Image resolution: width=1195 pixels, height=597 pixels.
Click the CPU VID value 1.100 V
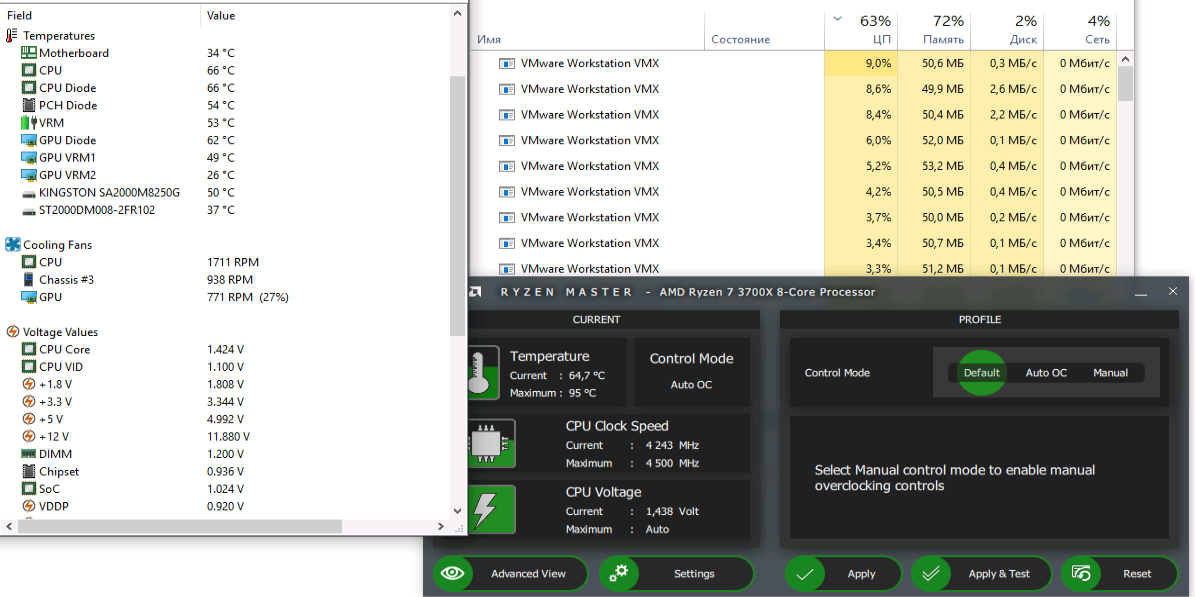tap(226, 367)
